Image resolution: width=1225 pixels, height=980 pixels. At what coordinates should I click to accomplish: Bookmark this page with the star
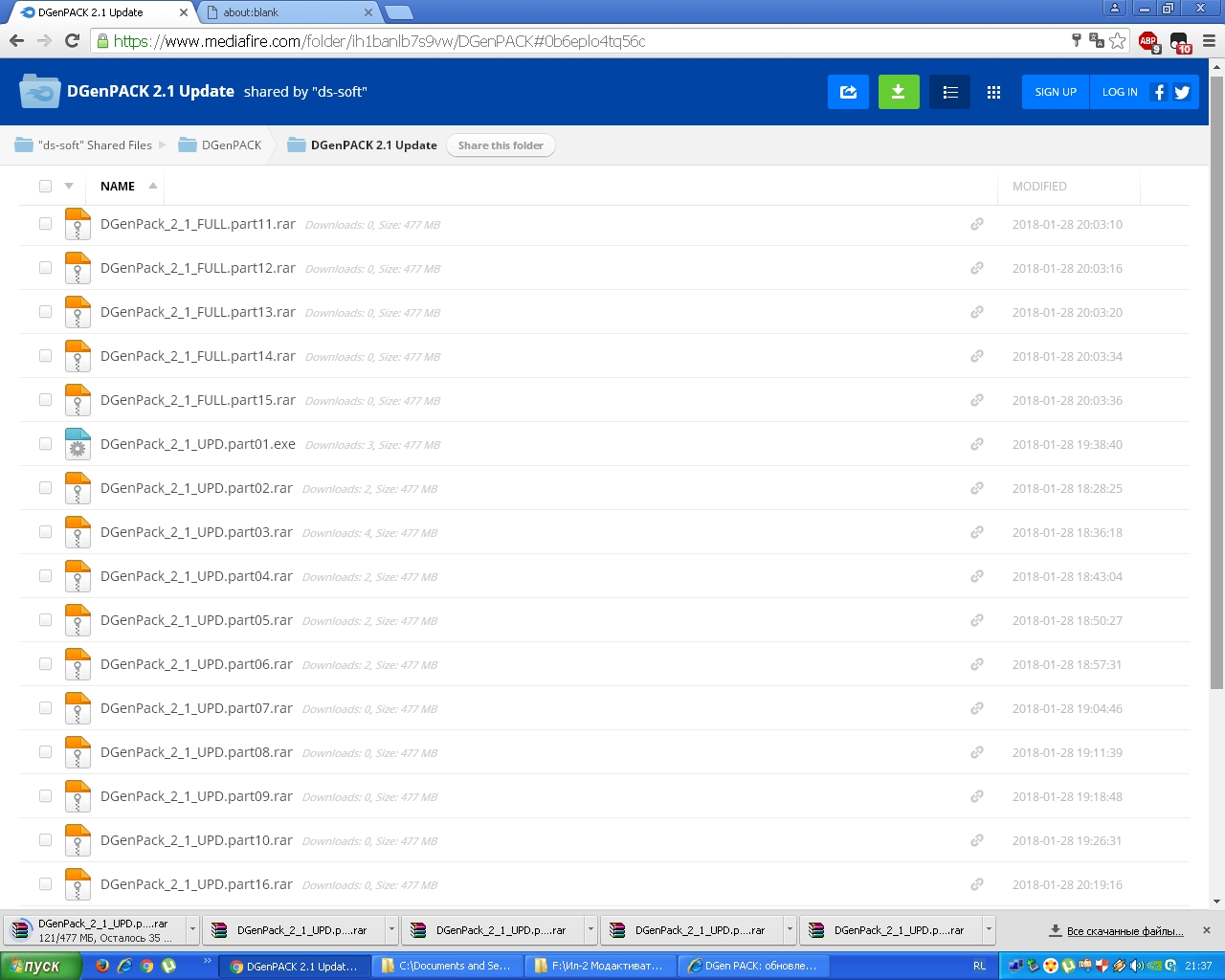[x=1118, y=41]
